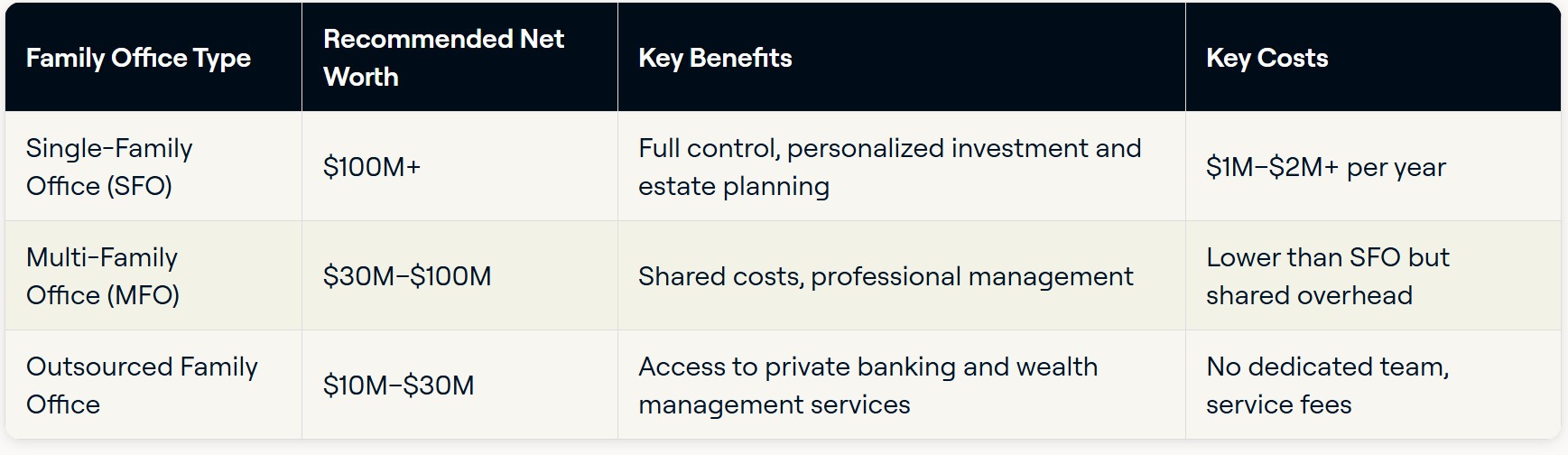
Task: Click the lower than SFO cost cell
Action: (1373, 276)
